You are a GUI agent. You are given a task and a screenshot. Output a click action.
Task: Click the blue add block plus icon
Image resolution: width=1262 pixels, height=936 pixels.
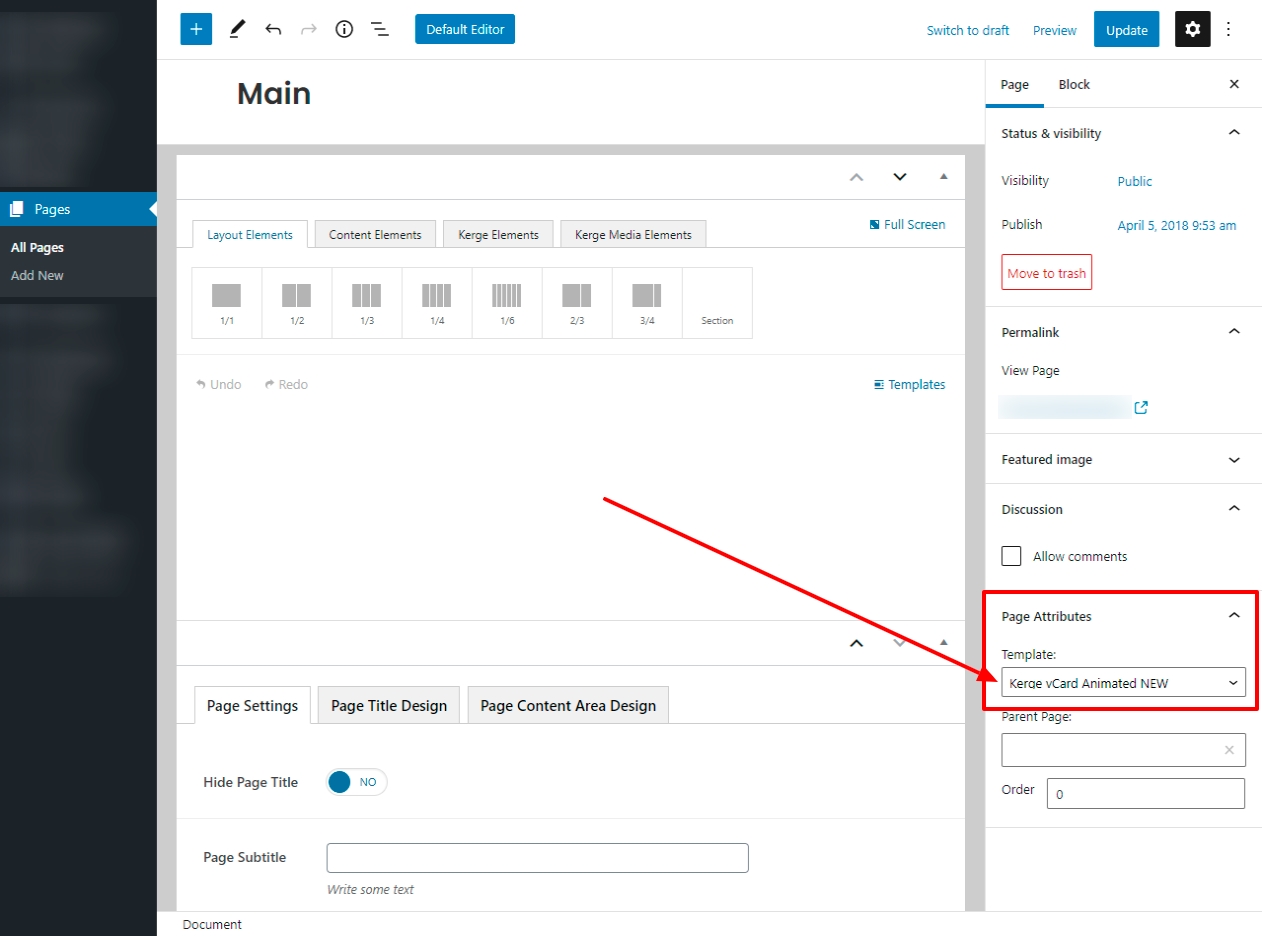tap(196, 29)
